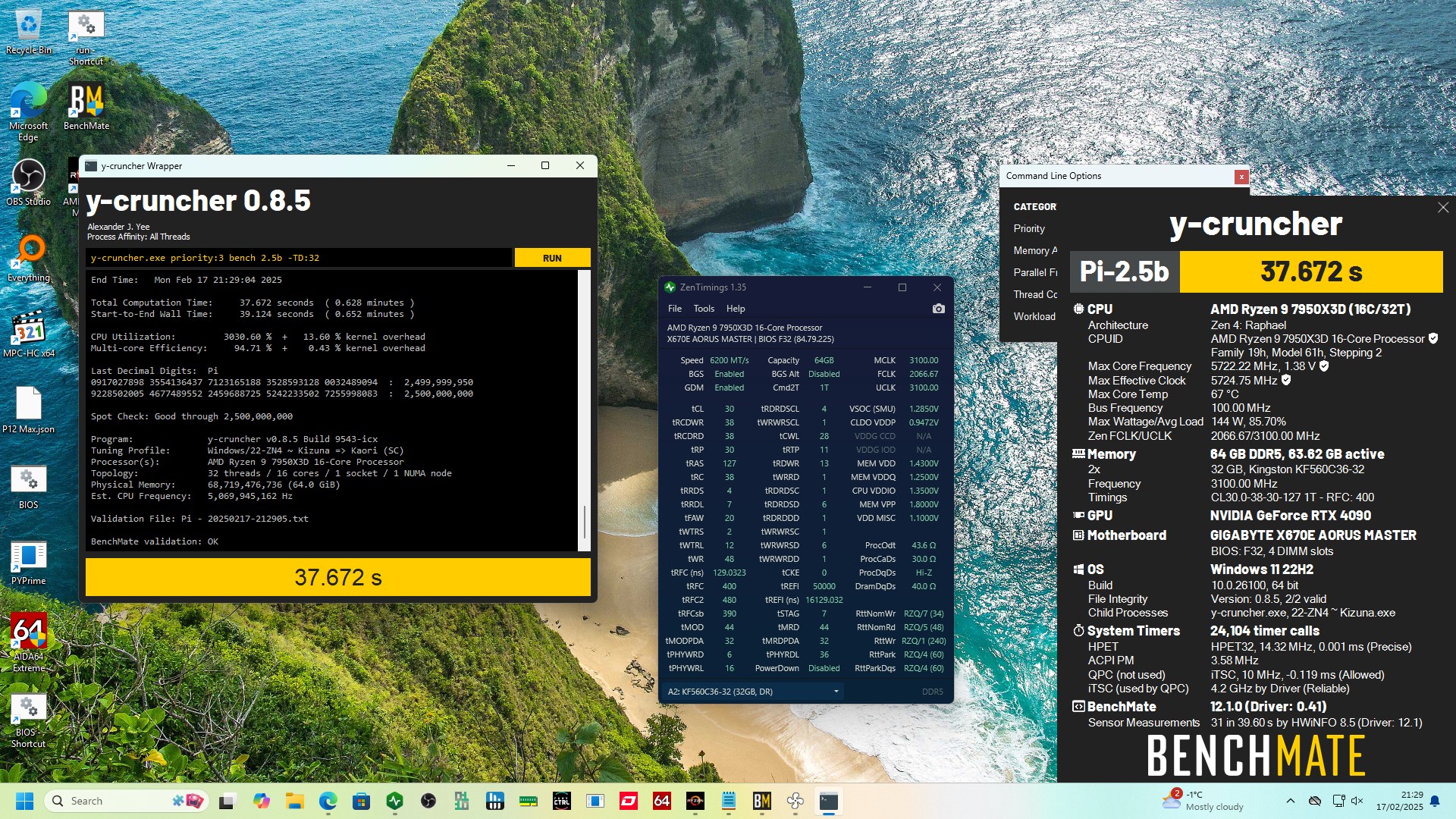This screenshot has width=1456, height=819.
Task: Open File Explorer from the taskbar
Action: tap(295, 801)
